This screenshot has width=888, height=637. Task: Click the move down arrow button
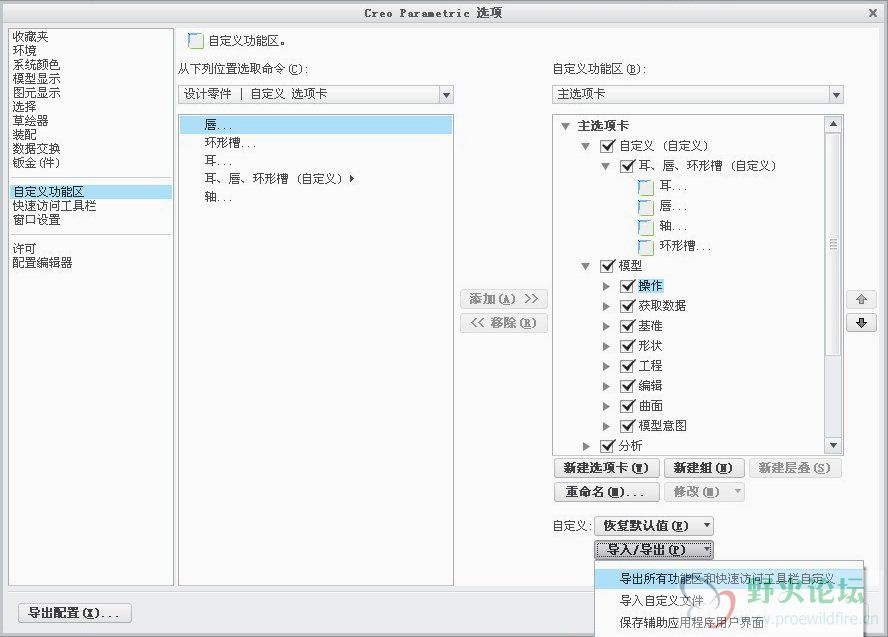pyautogui.click(x=861, y=323)
